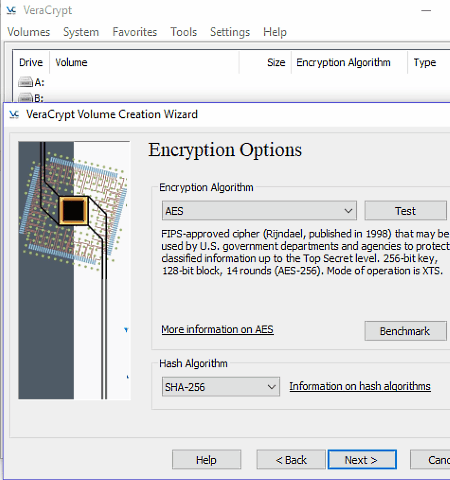450x480 pixels.
Task: Click the Test button
Action: 405,211
